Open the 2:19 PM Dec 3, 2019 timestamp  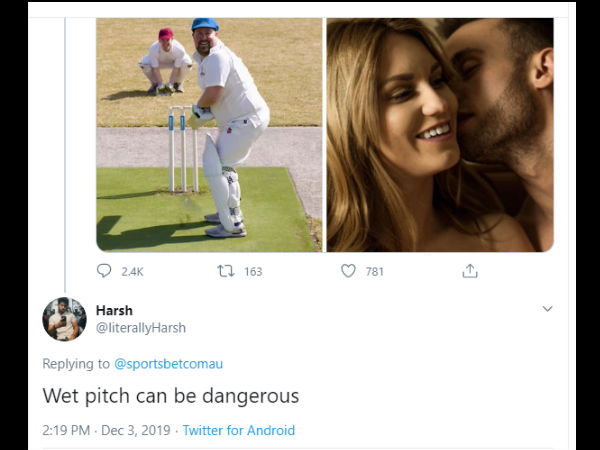[x=105, y=430]
